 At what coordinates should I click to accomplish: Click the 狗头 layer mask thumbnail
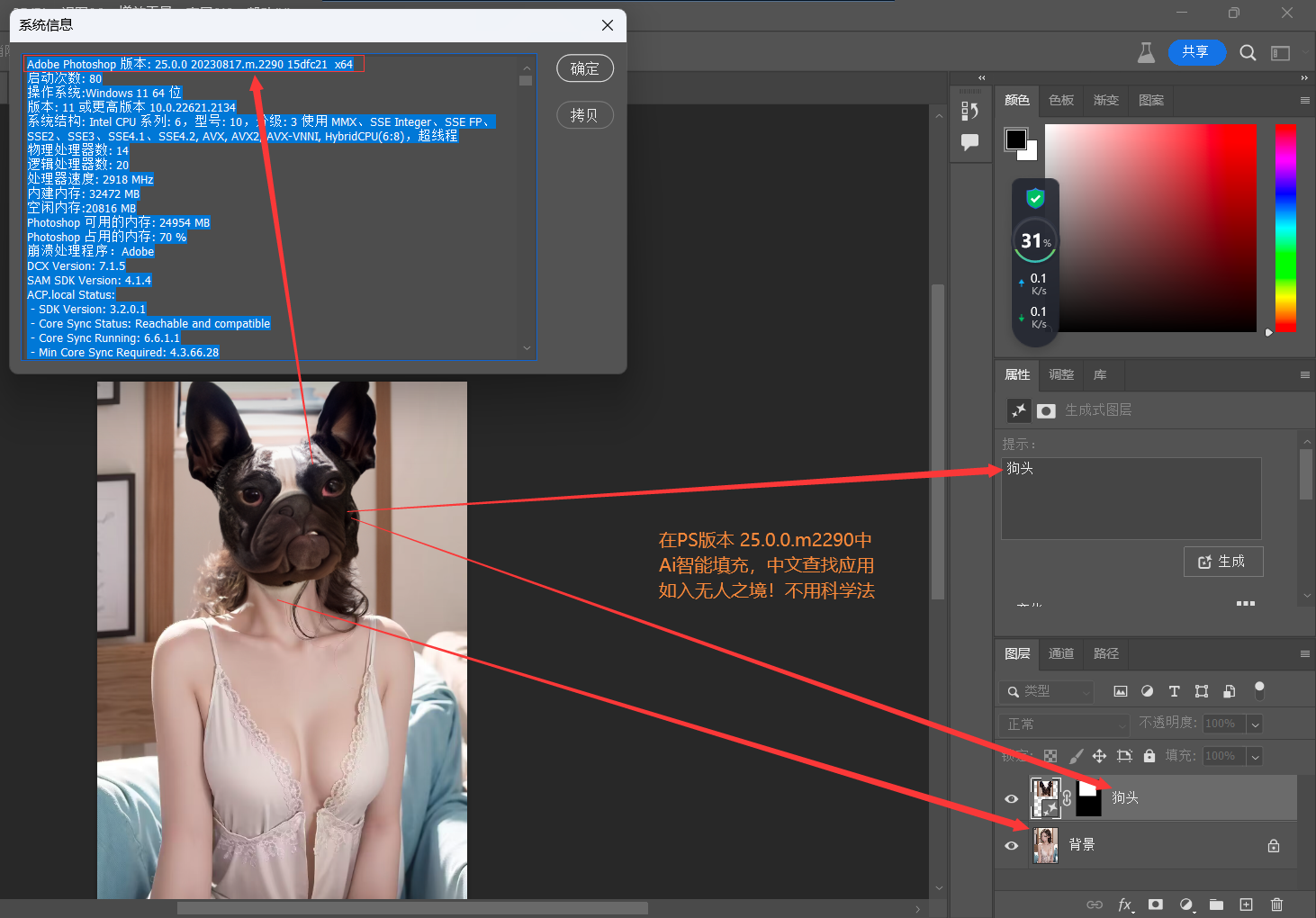1088,798
